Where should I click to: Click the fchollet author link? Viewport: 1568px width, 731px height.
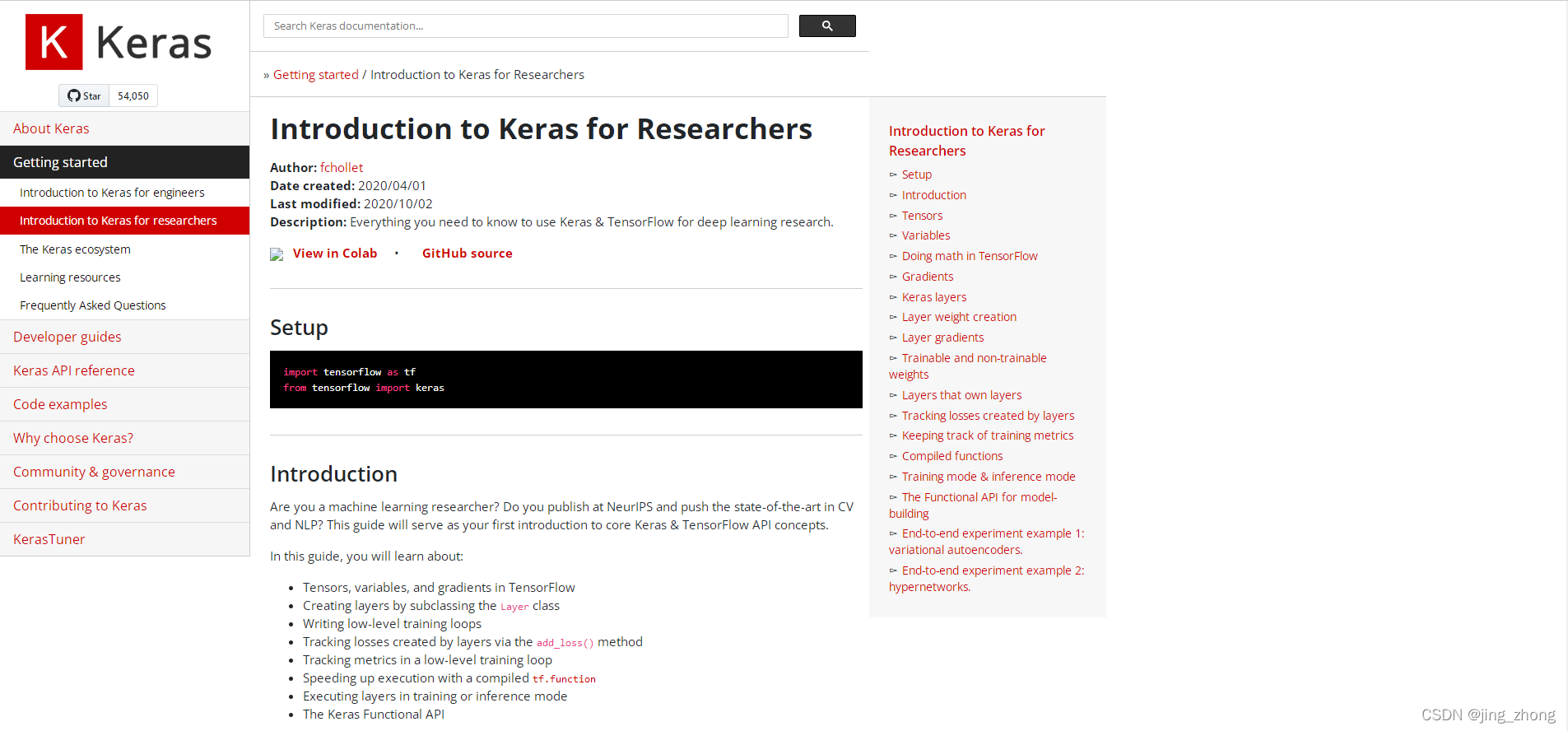coord(342,168)
